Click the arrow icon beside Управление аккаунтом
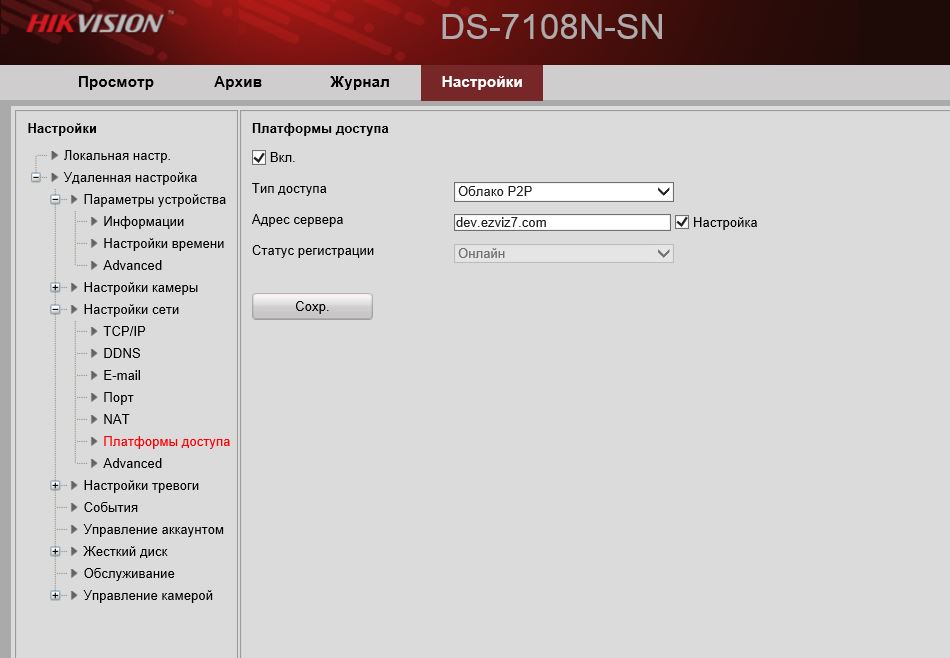The height and width of the screenshot is (658, 950). coord(74,529)
